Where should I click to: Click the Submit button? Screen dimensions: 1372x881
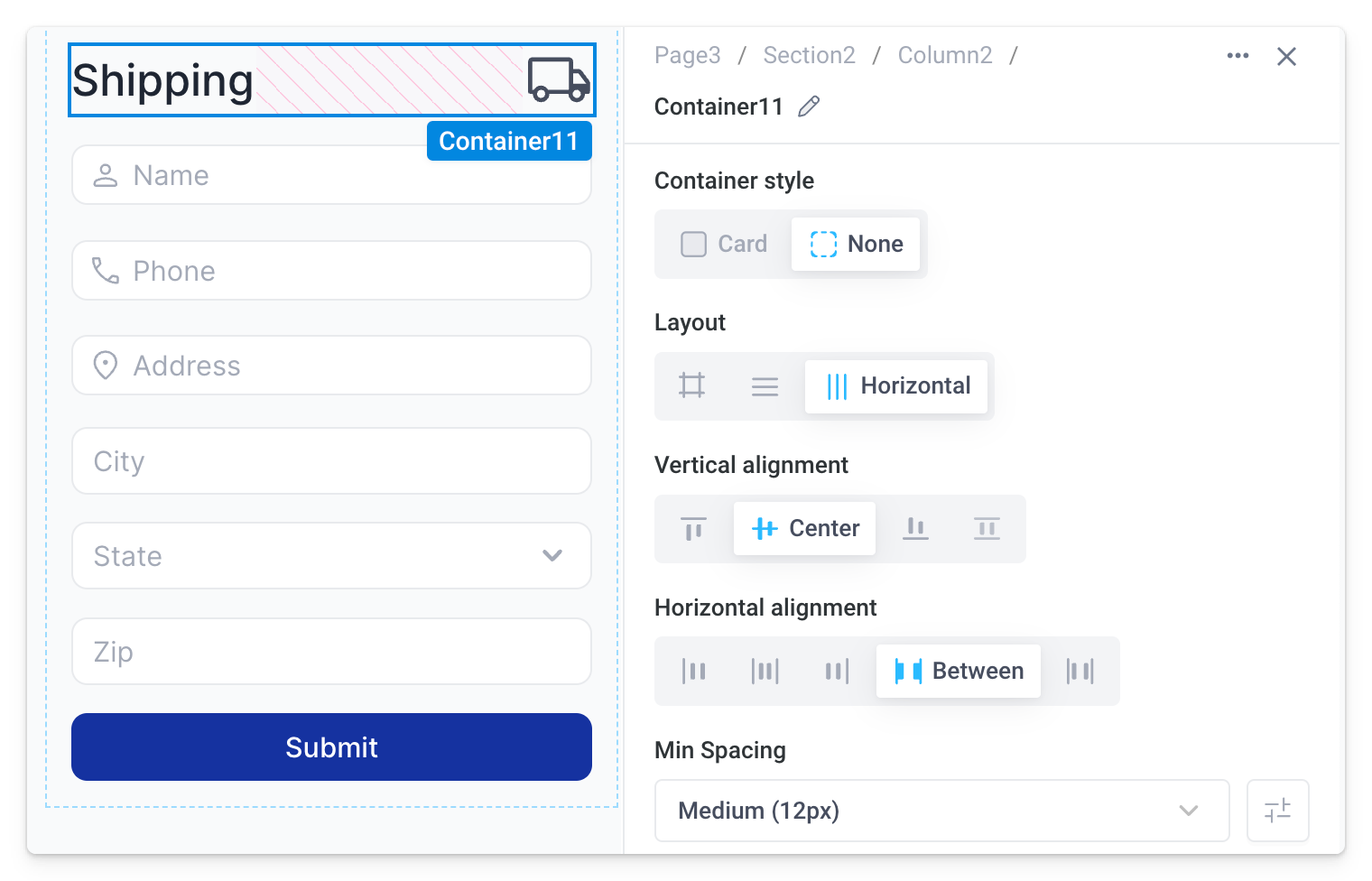tap(331, 747)
